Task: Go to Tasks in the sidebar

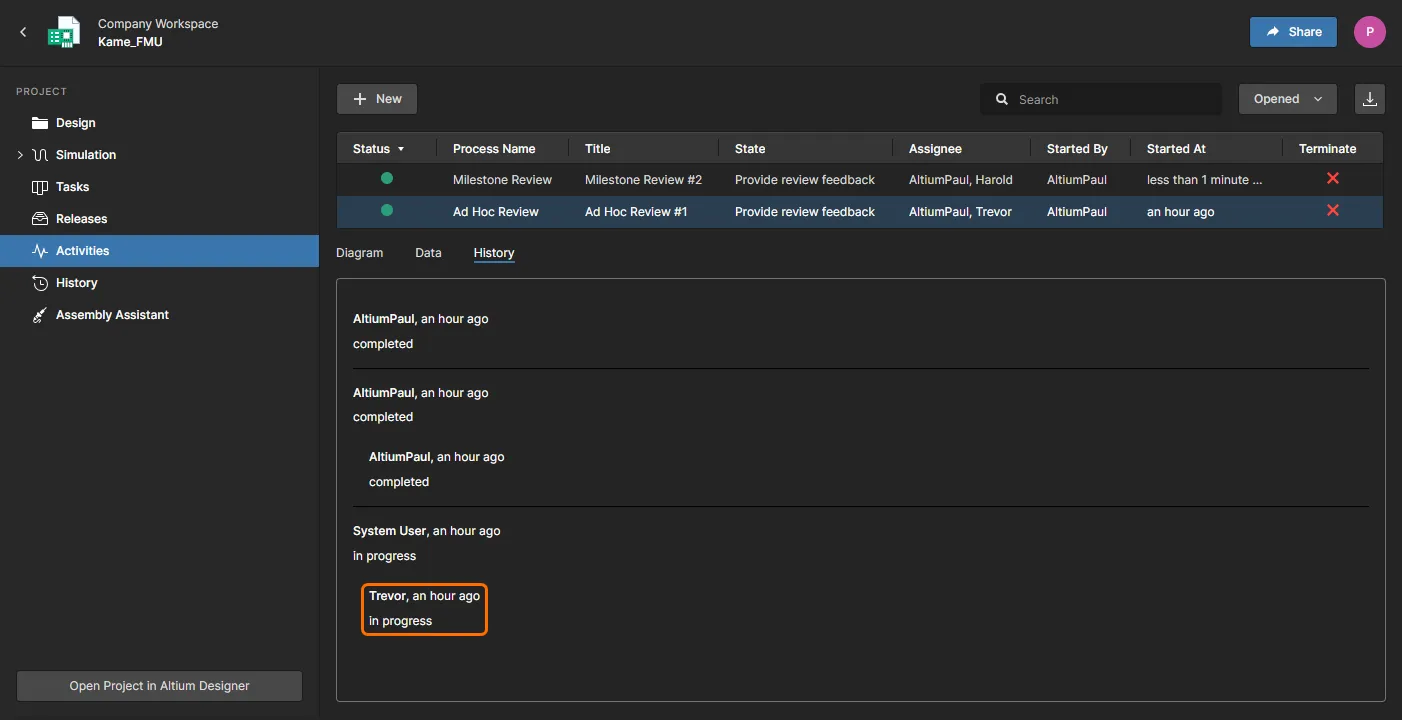Action: tap(72, 187)
